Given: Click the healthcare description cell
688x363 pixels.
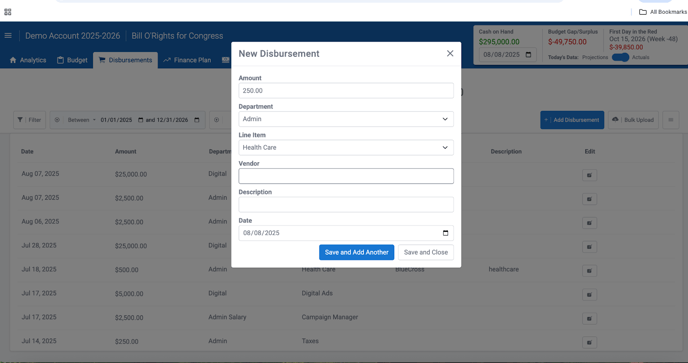Looking at the screenshot, I should click(x=503, y=269).
